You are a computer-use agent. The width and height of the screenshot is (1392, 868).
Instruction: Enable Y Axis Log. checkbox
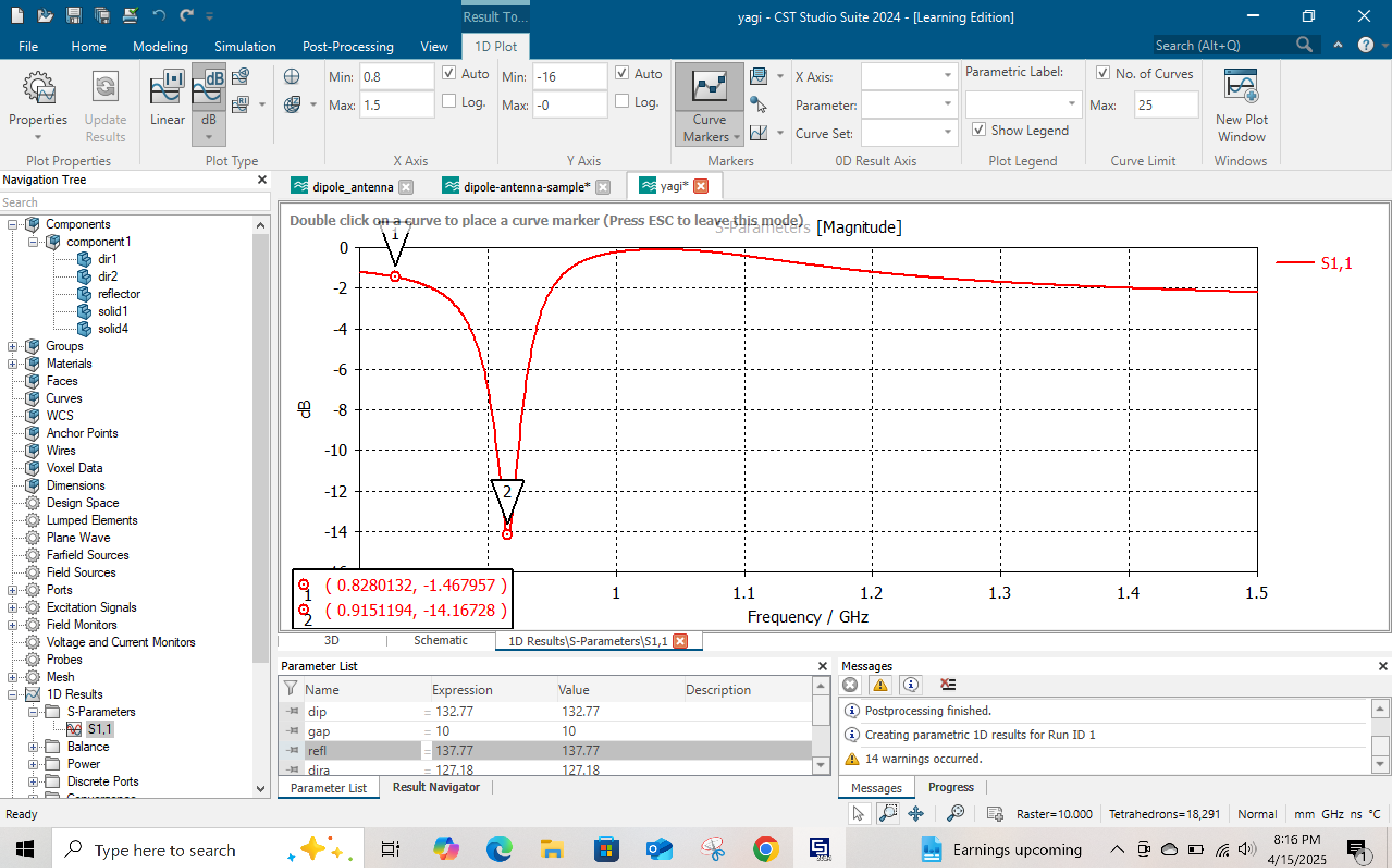click(x=621, y=102)
